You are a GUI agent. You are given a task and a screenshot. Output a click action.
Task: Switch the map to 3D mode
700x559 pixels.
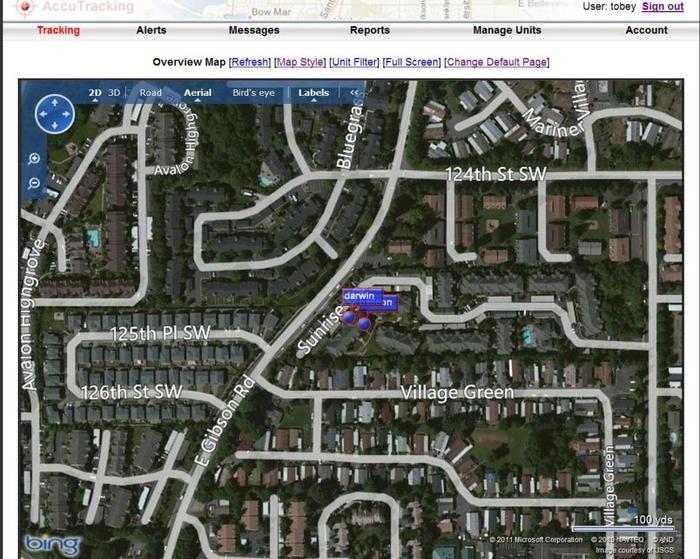(x=114, y=93)
